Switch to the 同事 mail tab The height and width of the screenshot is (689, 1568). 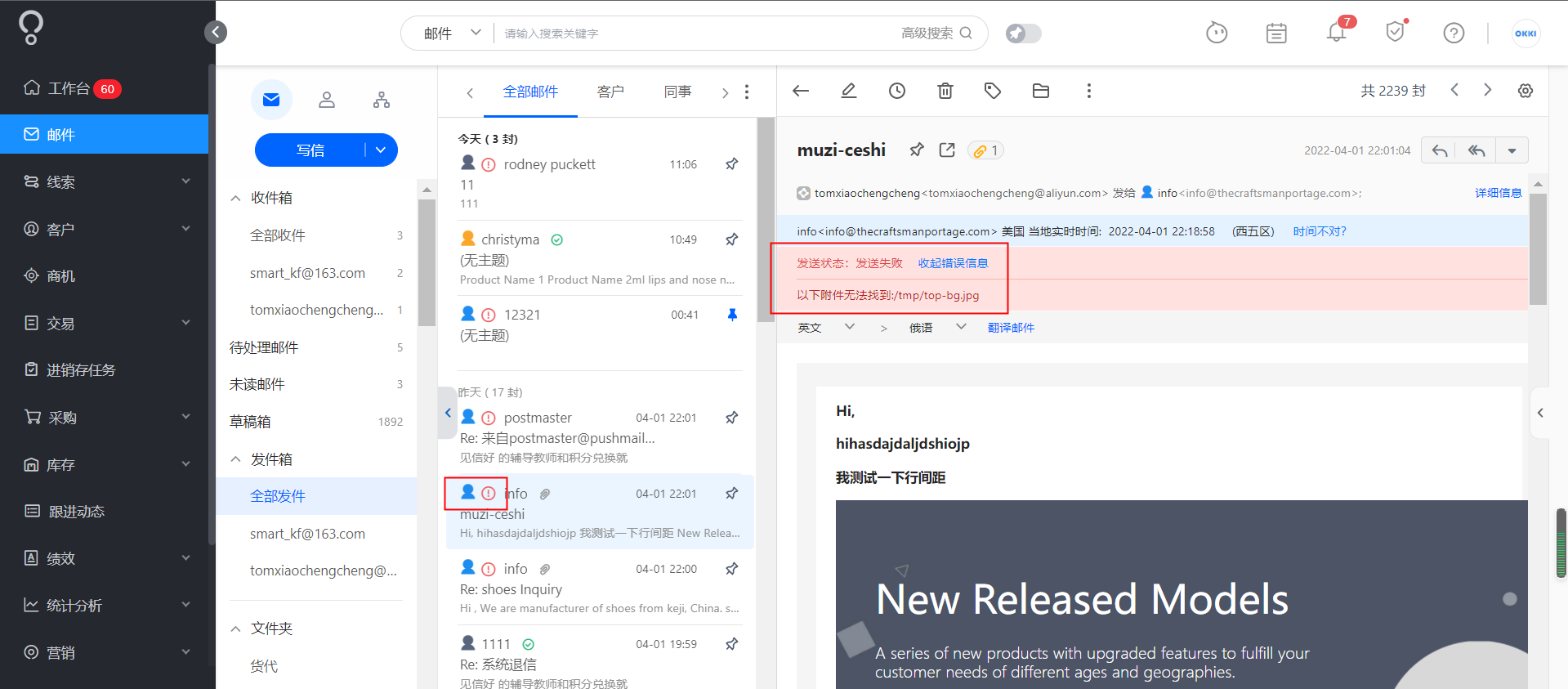[x=677, y=92]
